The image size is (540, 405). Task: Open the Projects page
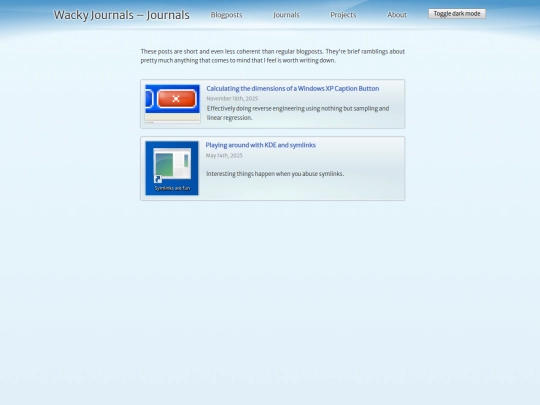(343, 15)
